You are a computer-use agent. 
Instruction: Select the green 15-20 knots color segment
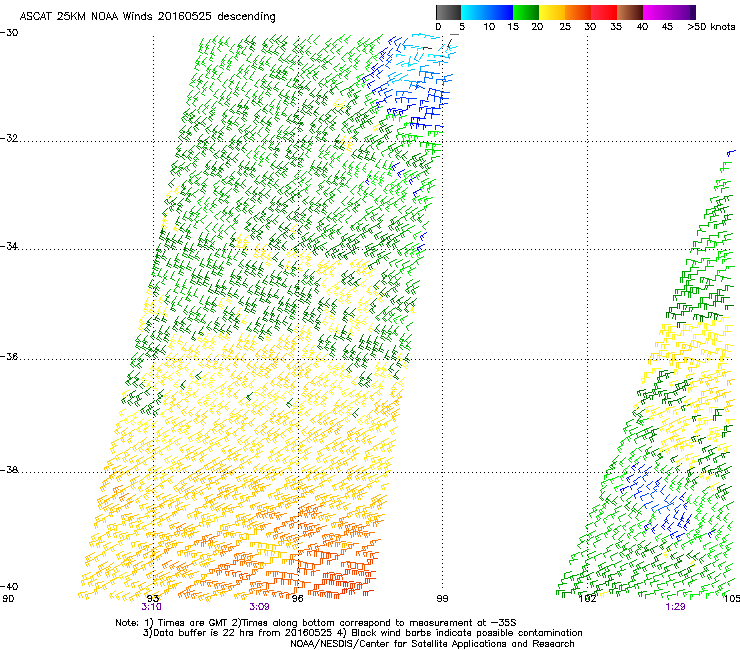point(526,12)
